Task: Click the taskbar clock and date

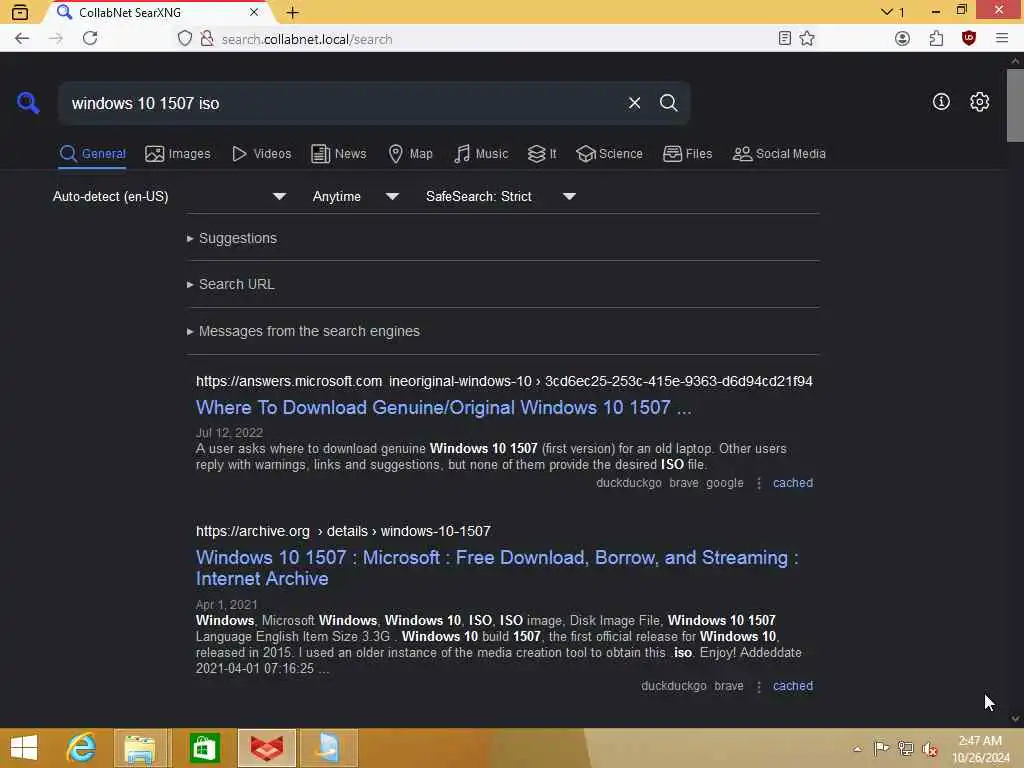Action: (x=980, y=748)
